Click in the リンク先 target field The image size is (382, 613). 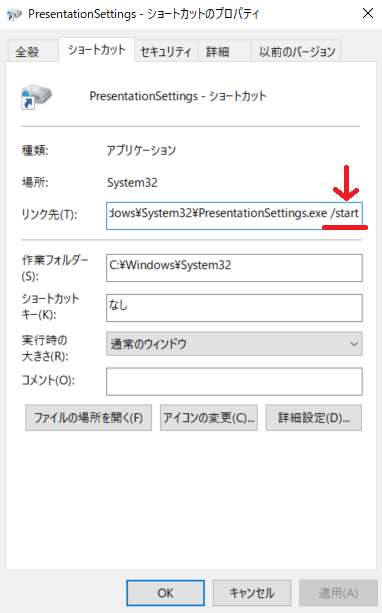(x=234, y=215)
